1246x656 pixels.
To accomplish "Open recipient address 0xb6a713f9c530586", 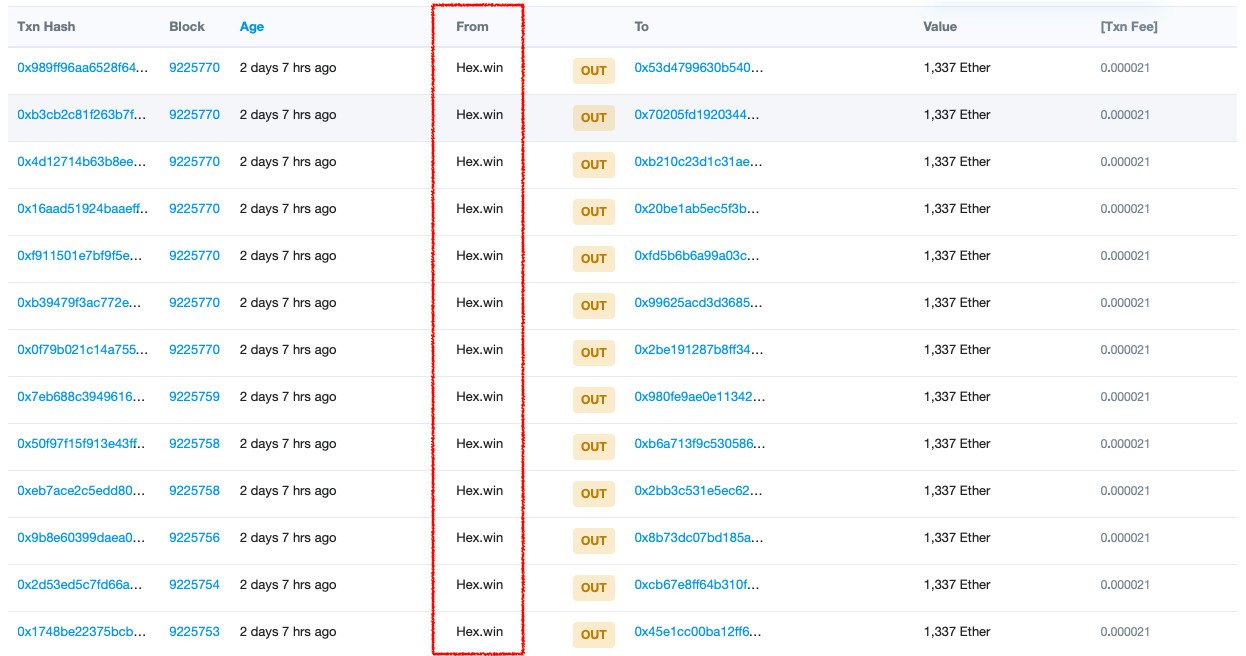I will pyautogui.click(x=698, y=444).
